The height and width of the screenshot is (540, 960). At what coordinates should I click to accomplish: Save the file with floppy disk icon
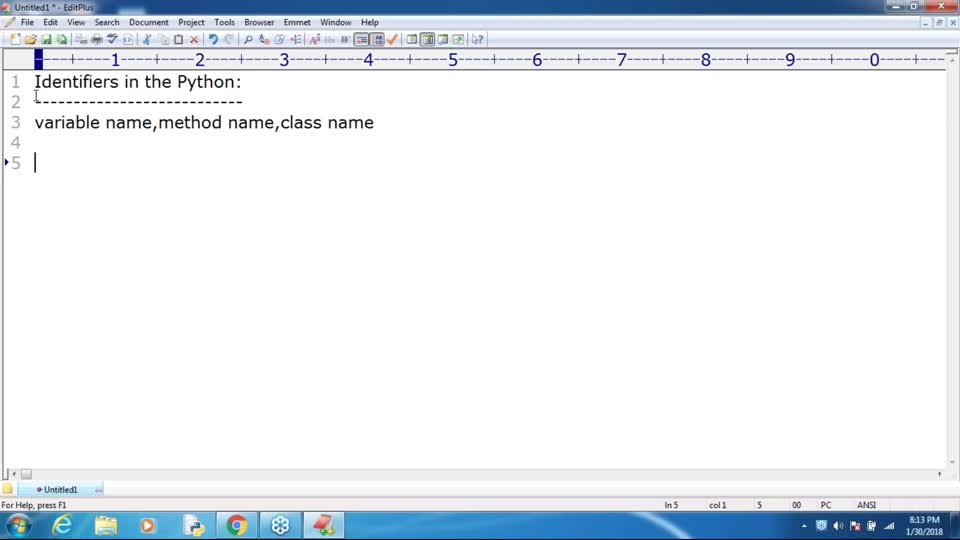pos(47,40)
